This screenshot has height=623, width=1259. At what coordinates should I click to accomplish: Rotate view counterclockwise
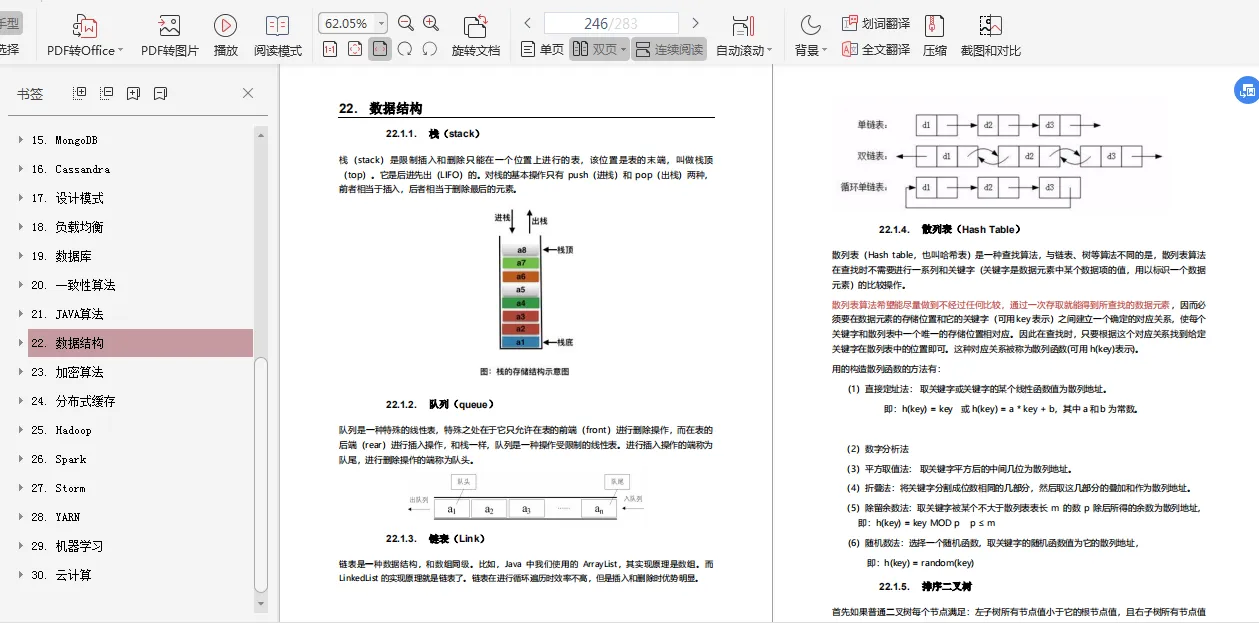(430, 49)
